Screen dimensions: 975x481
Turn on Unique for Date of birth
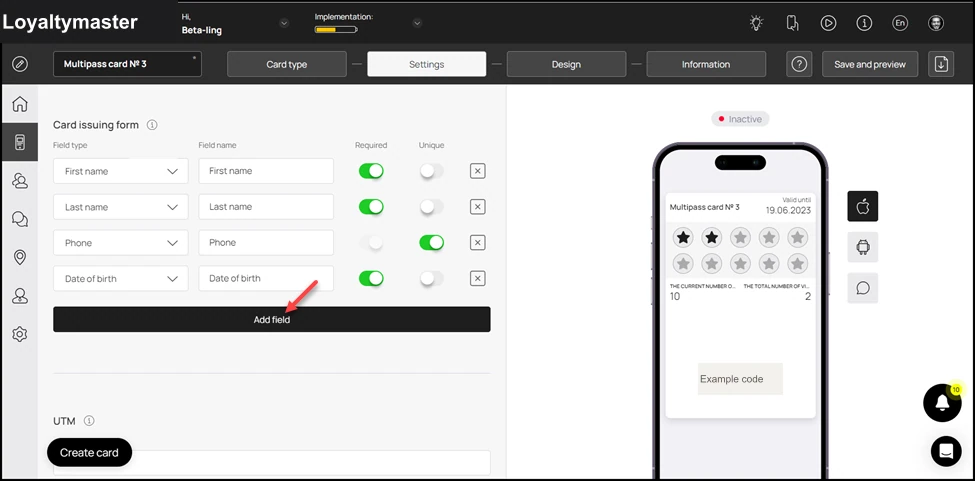pyautogui.click(x=432, y=278)
